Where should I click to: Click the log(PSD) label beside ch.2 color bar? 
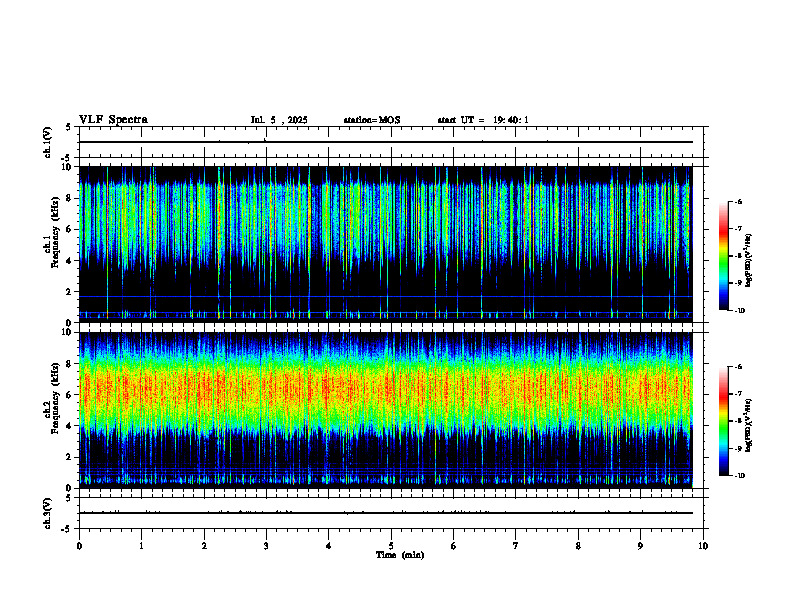[x=749, y=425]
